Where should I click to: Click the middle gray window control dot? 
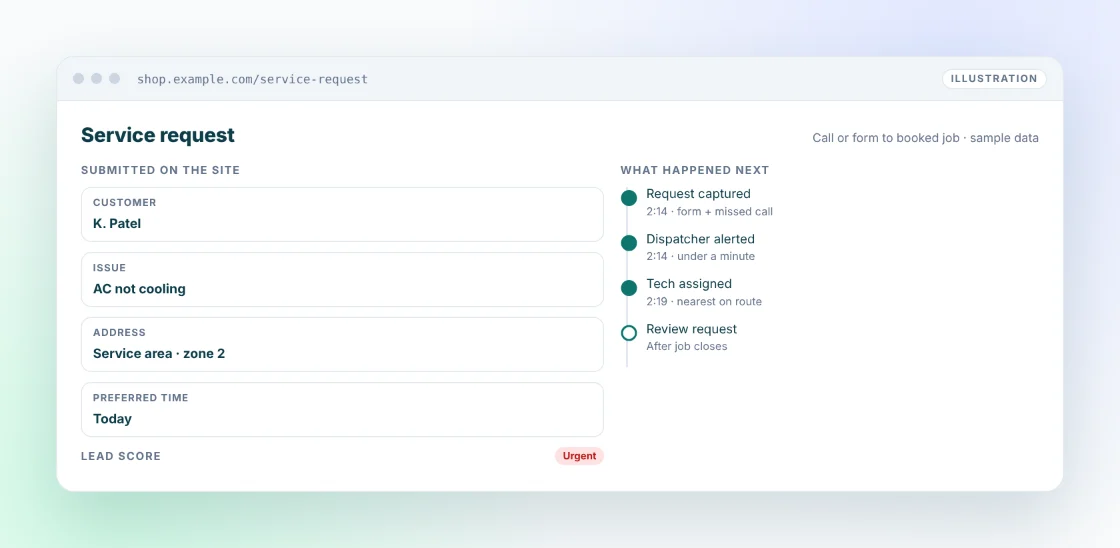96,79
